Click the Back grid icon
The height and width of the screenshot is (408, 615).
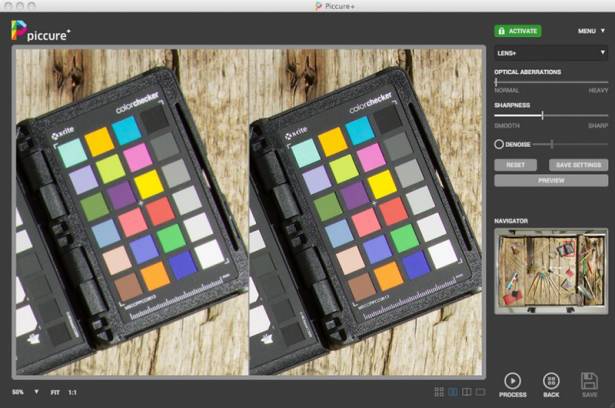pos(551,381)
